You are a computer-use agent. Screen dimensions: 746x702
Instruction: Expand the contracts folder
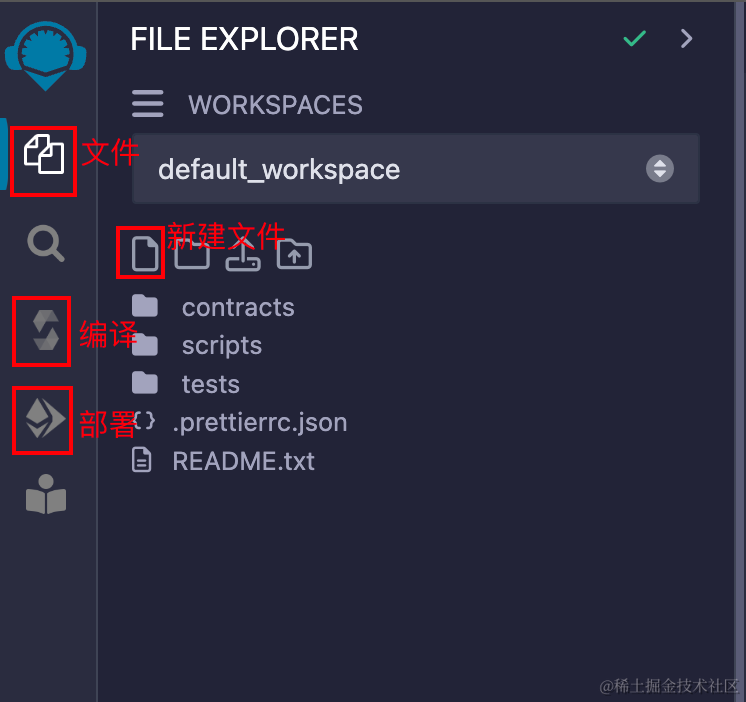pyautogui.click(x=213, y=307)
